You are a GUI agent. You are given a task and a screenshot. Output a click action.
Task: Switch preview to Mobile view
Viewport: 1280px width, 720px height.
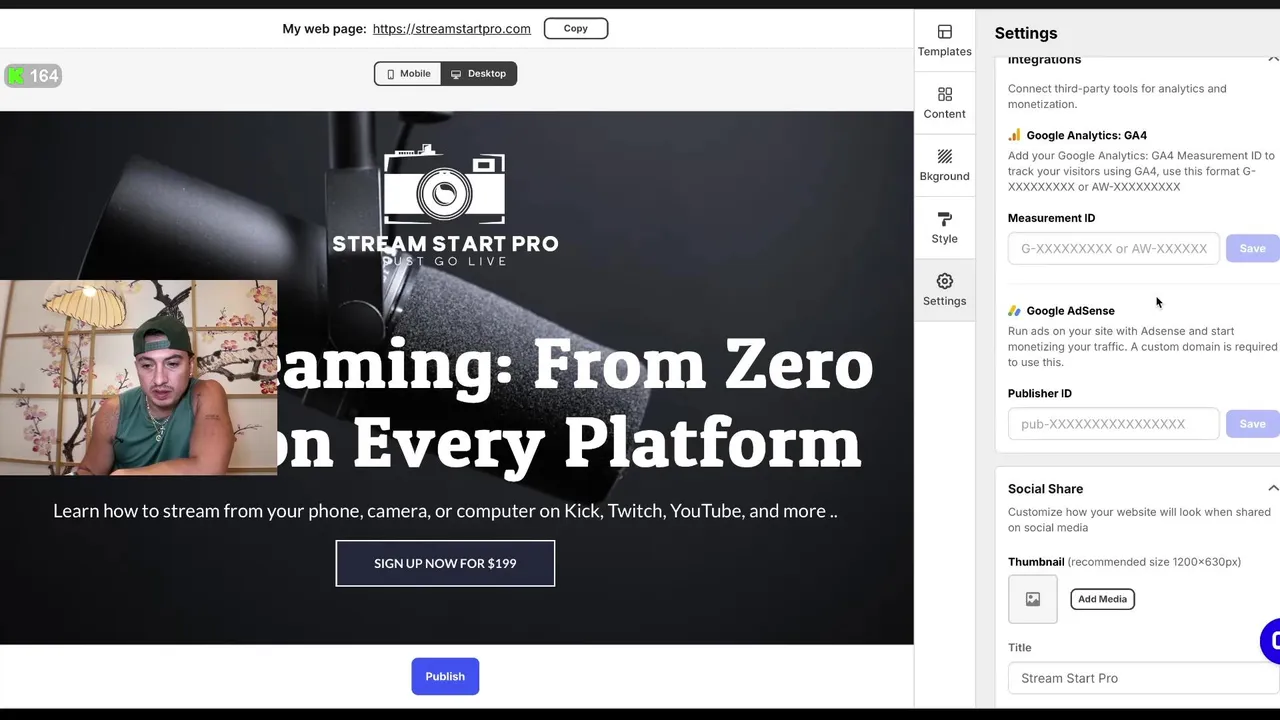pos(408,74)
